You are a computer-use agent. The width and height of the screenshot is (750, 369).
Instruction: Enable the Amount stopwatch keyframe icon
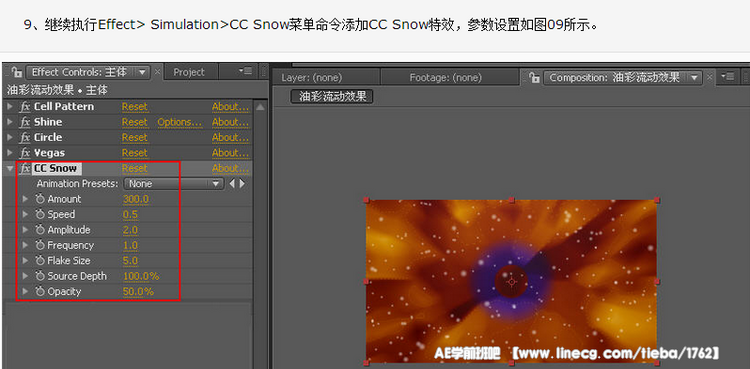(40, 199)
